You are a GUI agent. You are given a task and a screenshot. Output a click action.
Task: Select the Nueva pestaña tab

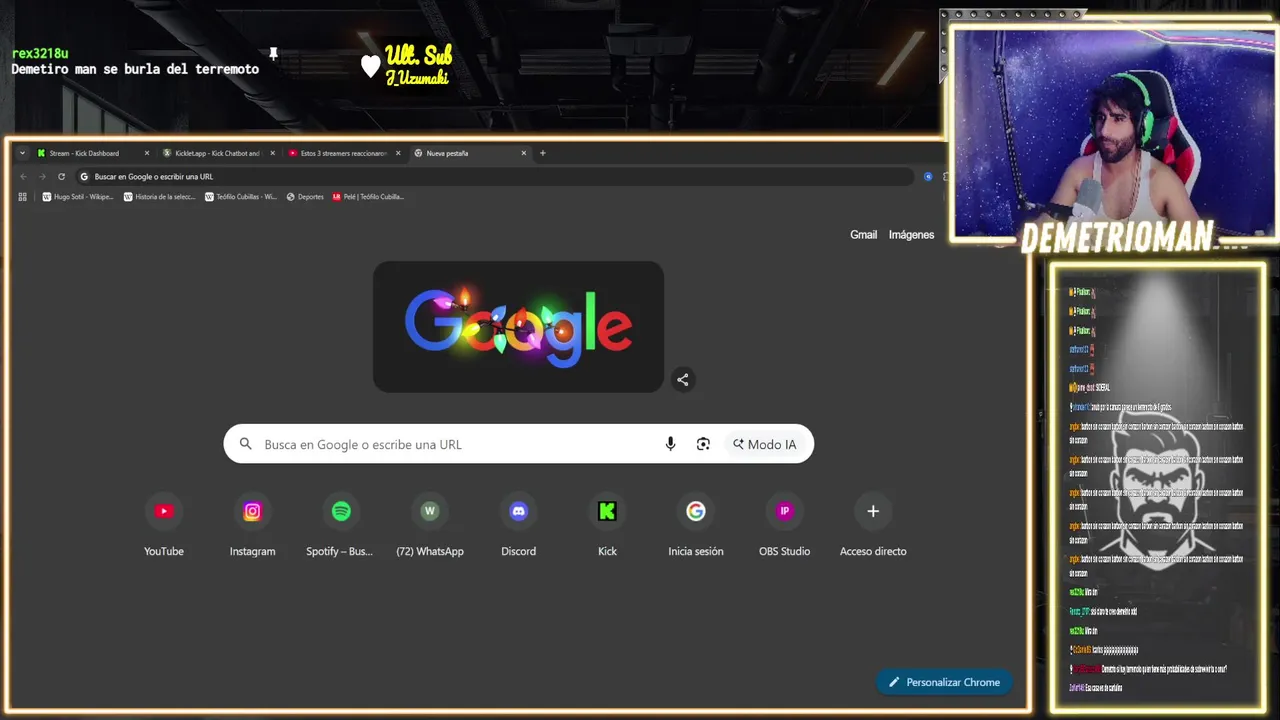(x=470, y=153)
